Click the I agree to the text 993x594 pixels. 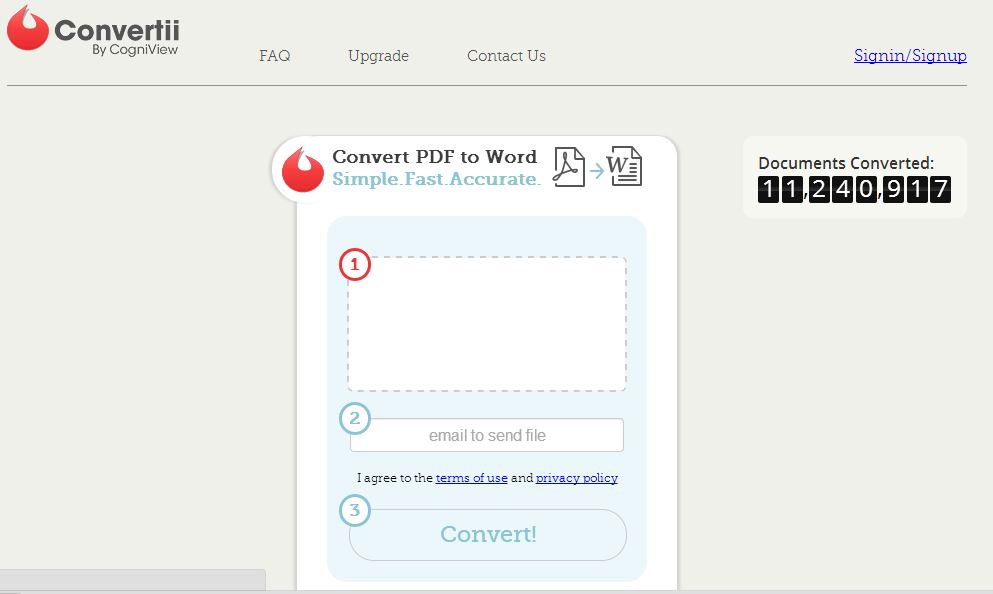tap(395, 478)
